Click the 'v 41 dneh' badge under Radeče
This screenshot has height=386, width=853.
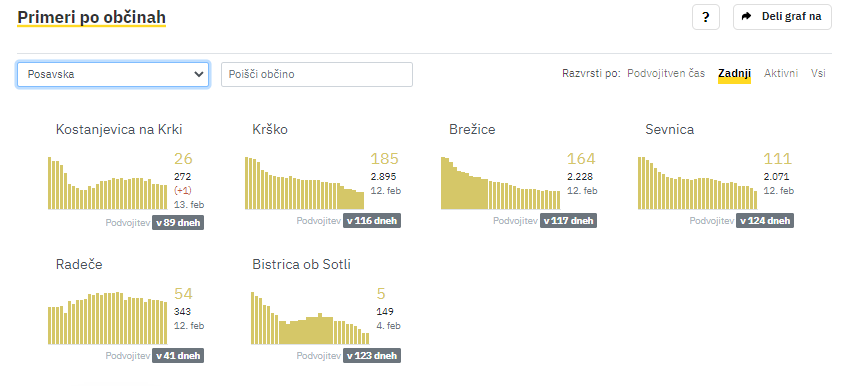tap(178, 356)
